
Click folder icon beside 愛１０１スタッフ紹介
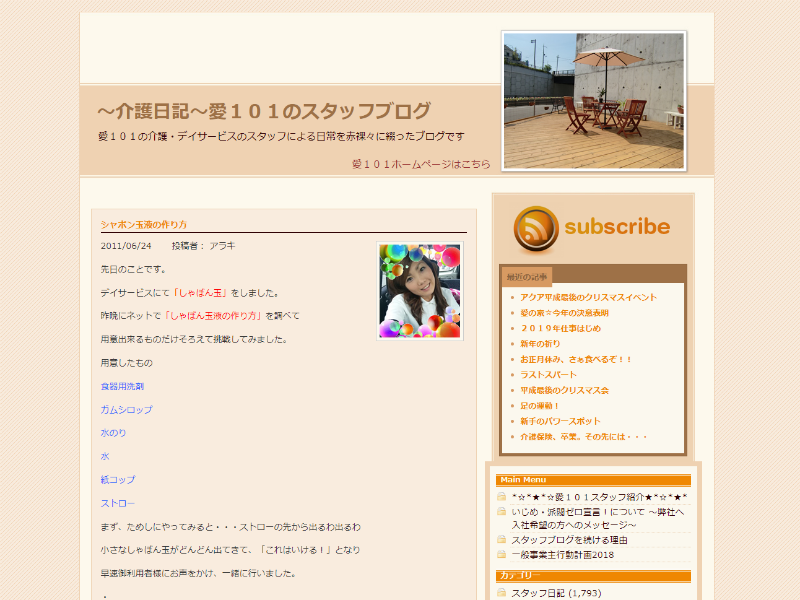502,496
